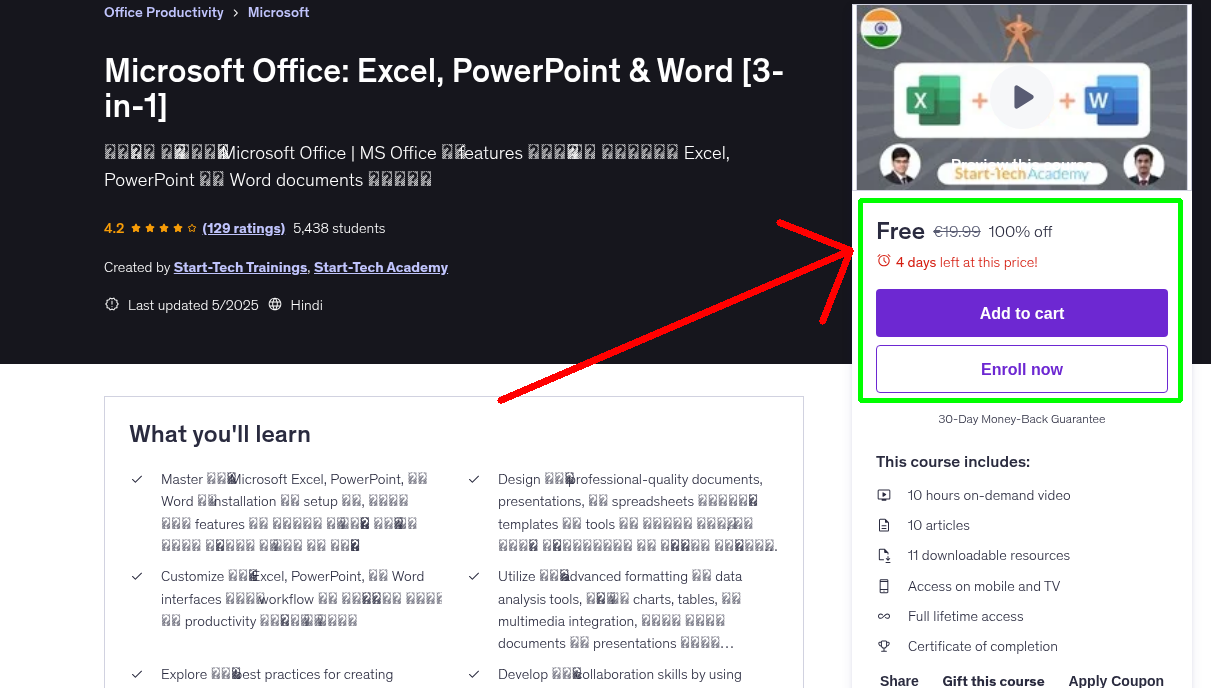
Task: Click the alarm clock icon near days left
Action: click(884, 261)
